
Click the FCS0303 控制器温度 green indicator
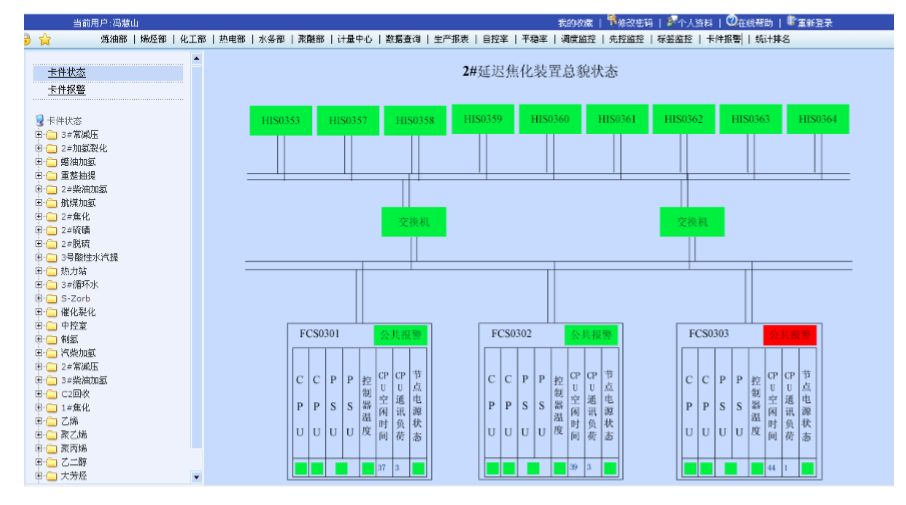pos(757,468)
